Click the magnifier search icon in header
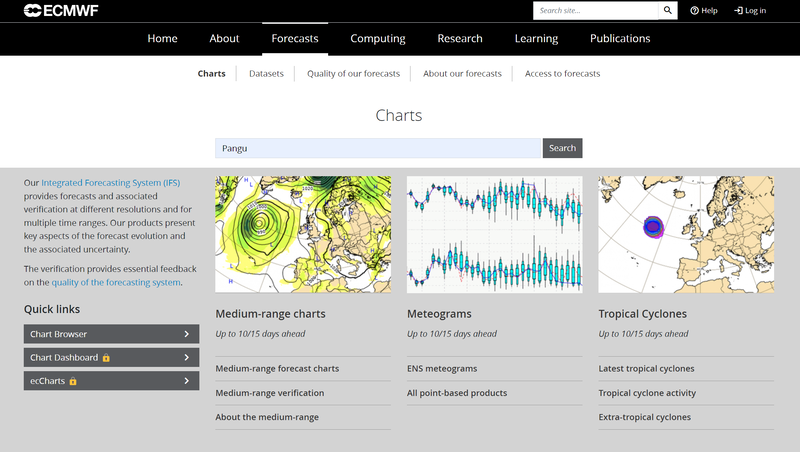This screenshot has height=452, width=800. pos(669,11)
